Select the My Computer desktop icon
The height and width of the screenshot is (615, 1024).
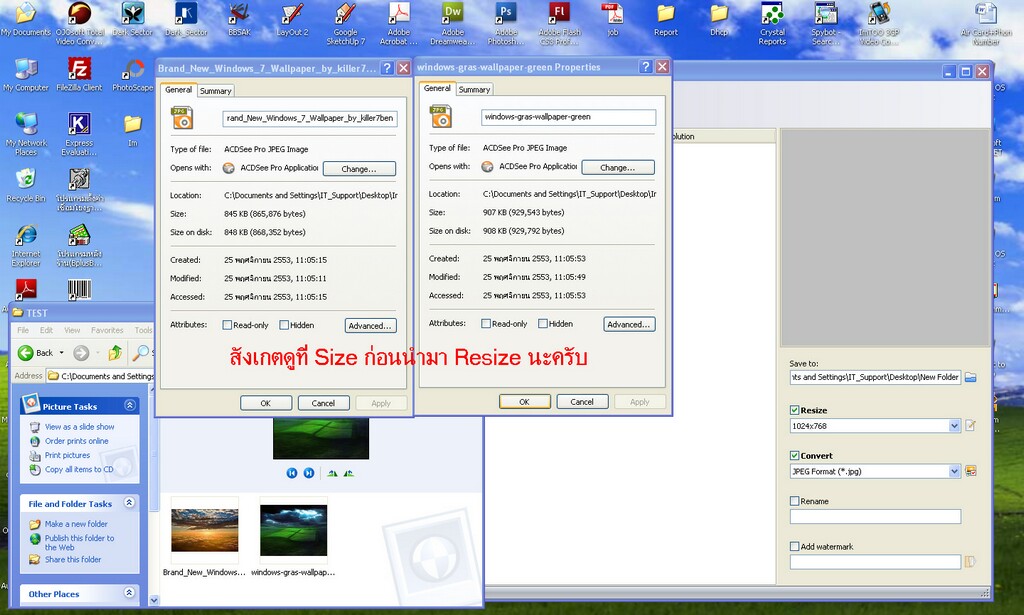point(26,73)
